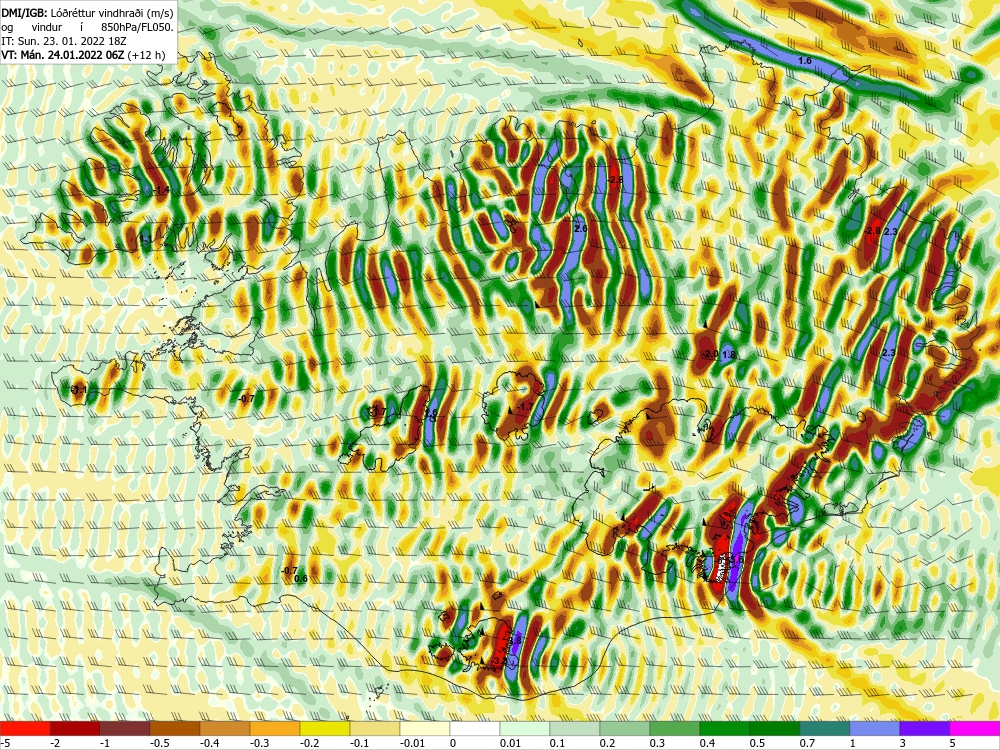Pick the magenta legend swatch above 5
Viewport: 1000px width, 750px height.
975,728
